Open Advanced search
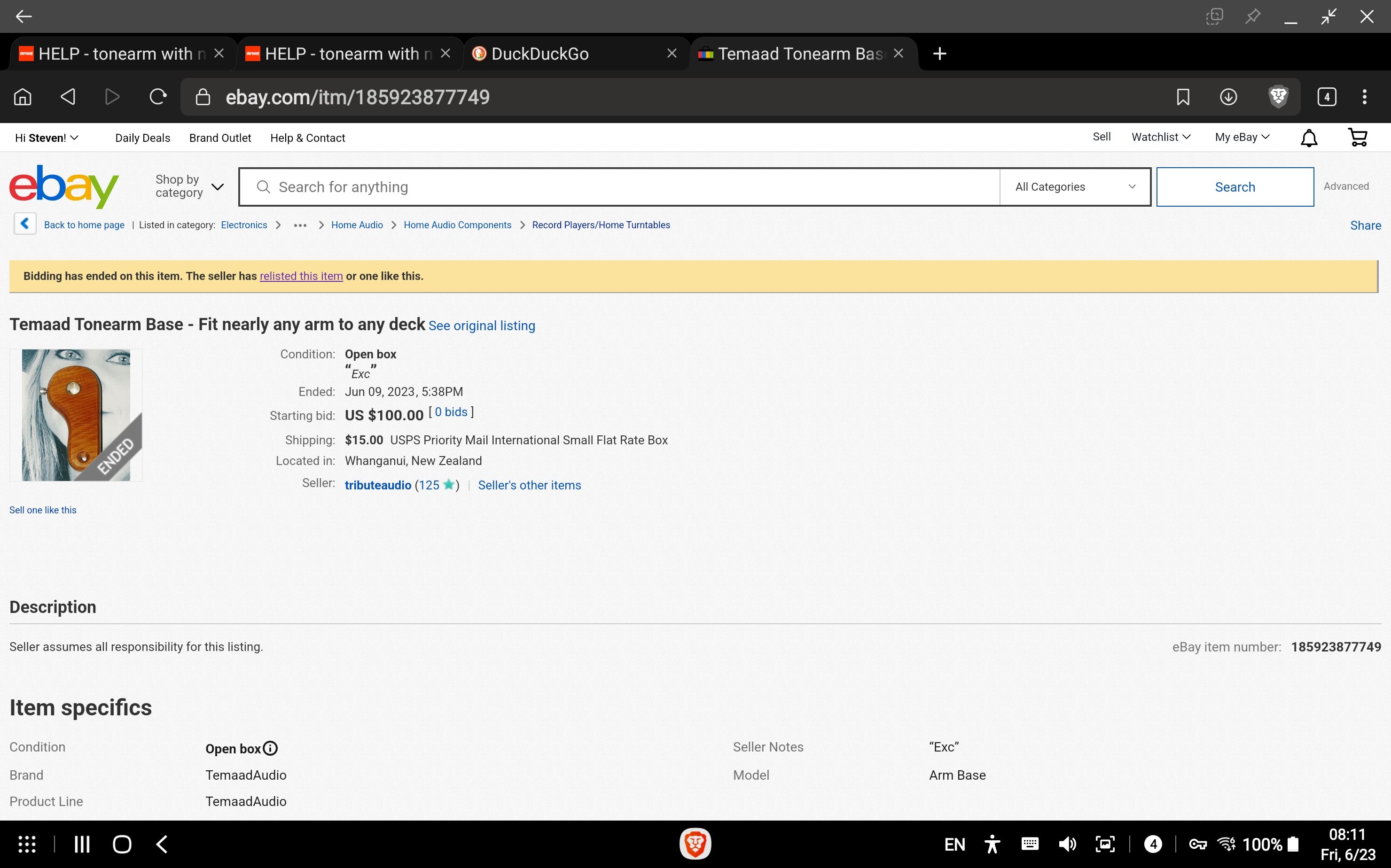This screenshot has width=1391, height=868. (1345, 186)
